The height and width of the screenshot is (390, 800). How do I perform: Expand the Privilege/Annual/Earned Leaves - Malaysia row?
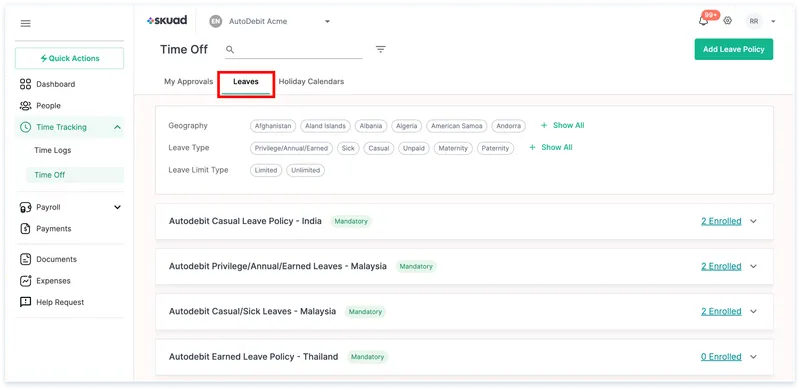tap(754, 266)
